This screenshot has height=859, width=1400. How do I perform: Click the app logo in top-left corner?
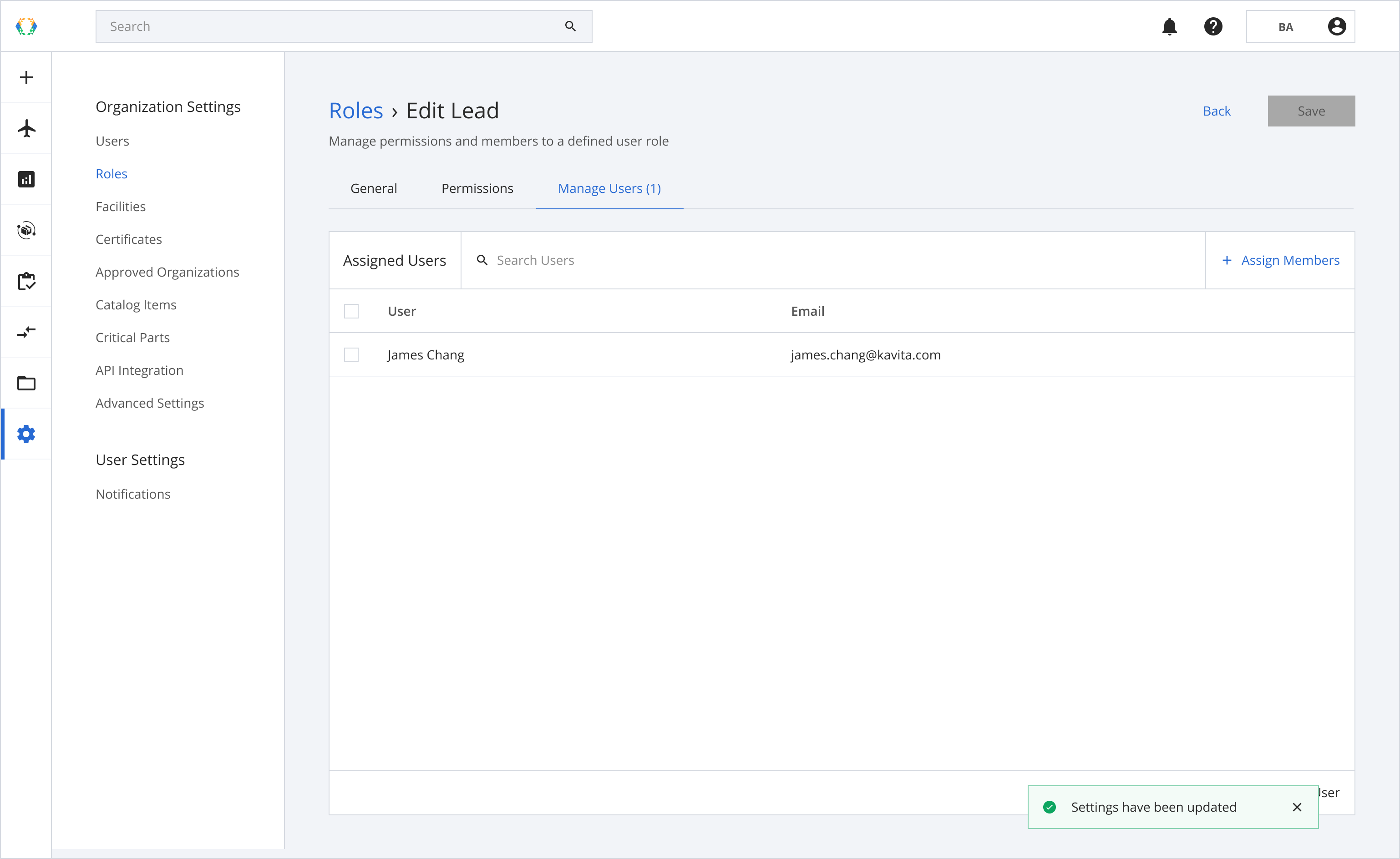click(26, 26)
